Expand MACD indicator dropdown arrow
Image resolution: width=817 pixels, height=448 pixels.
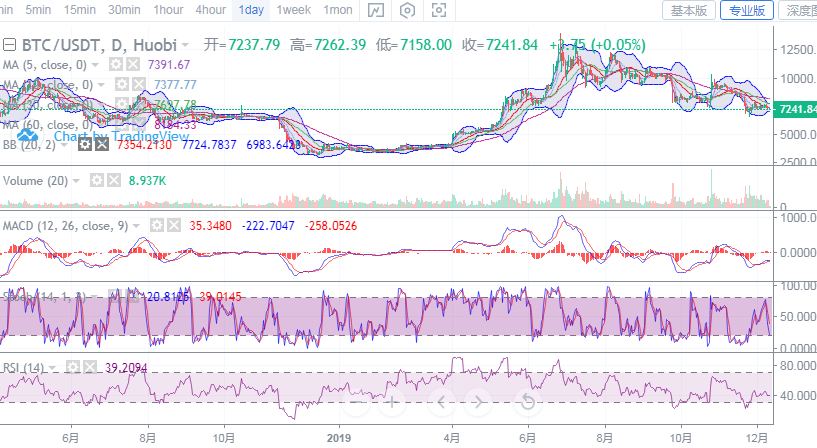(x=137, y=226)
